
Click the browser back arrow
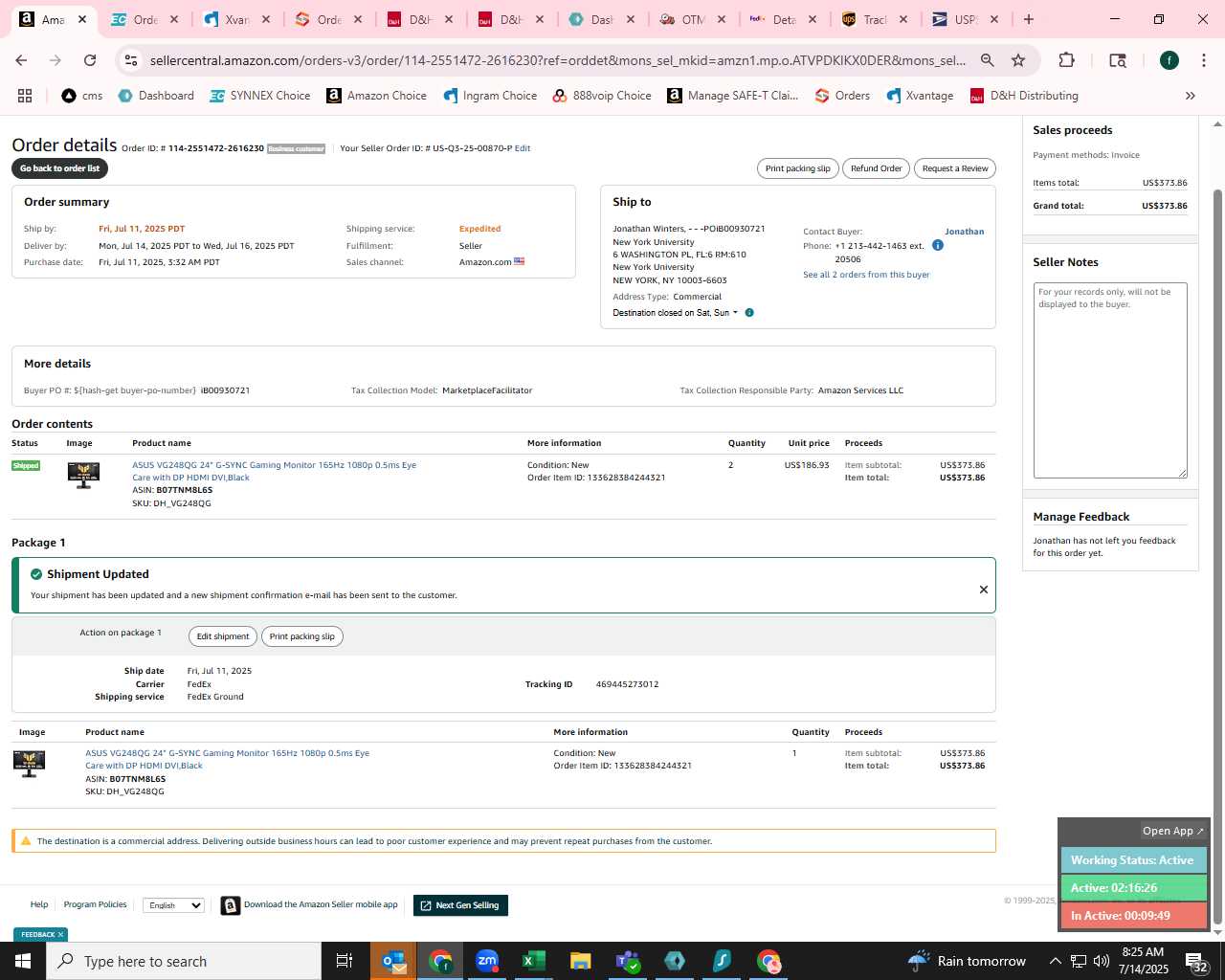[21, 60]
